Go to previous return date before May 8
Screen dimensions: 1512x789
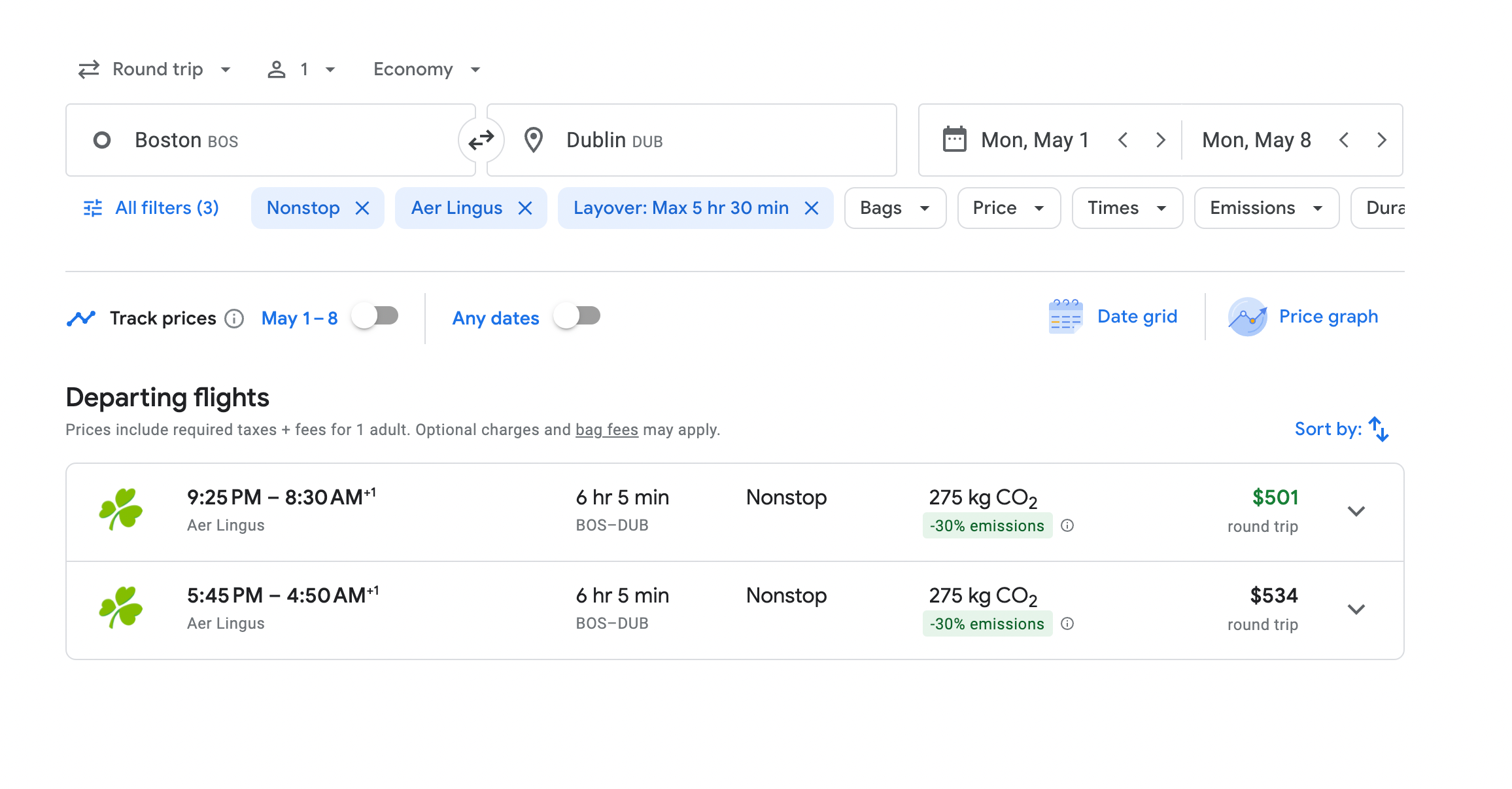point(1344,140)
